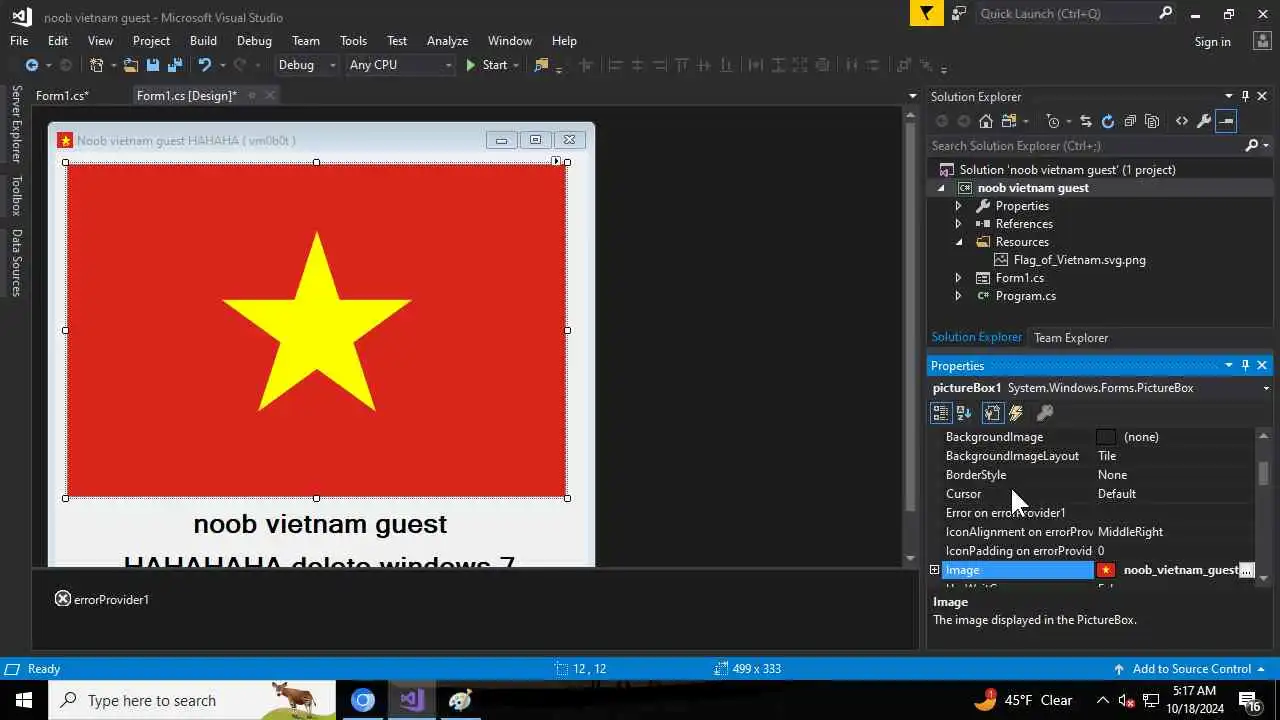Click the feedback notification flag icon
The width and height of the screenshot is (1280, 720).
(926, 13)
